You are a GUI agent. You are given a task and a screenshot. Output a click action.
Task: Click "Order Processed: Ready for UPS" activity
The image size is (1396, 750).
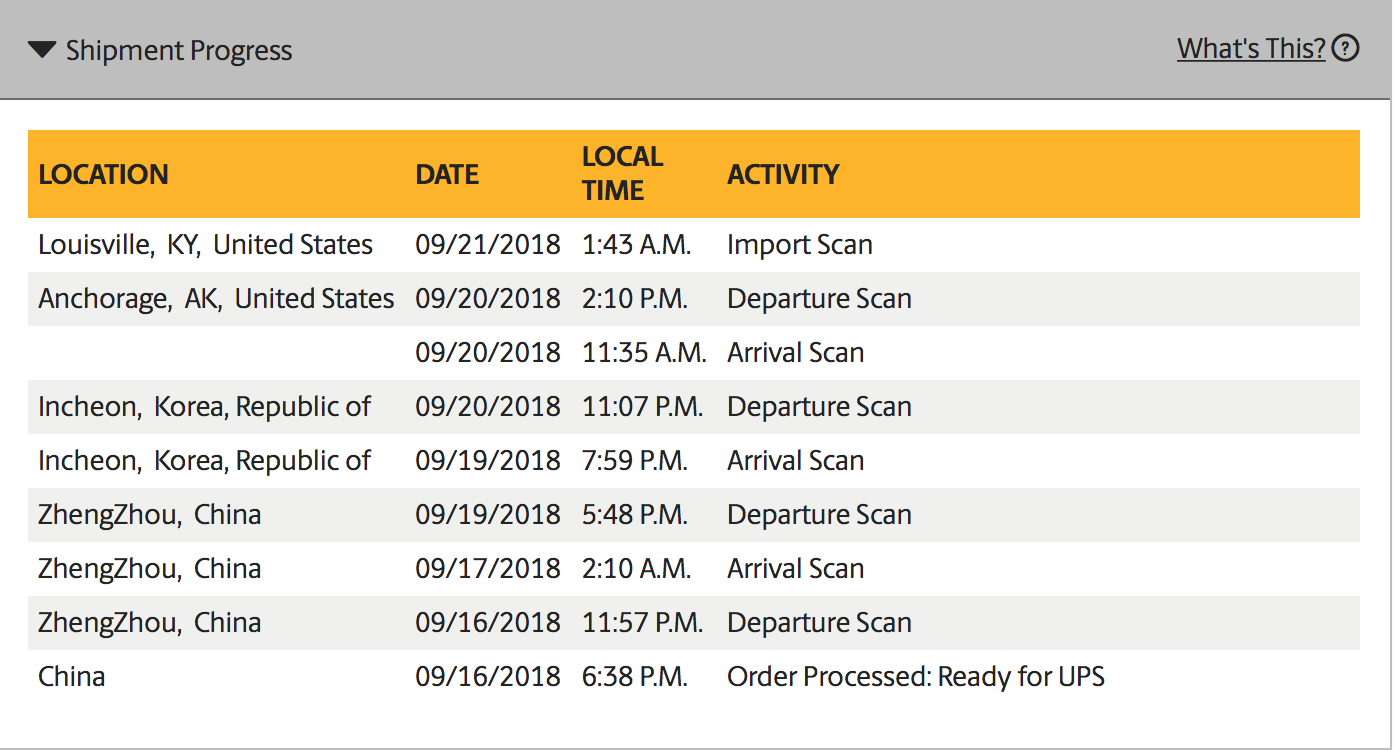[x=915, y=677]
